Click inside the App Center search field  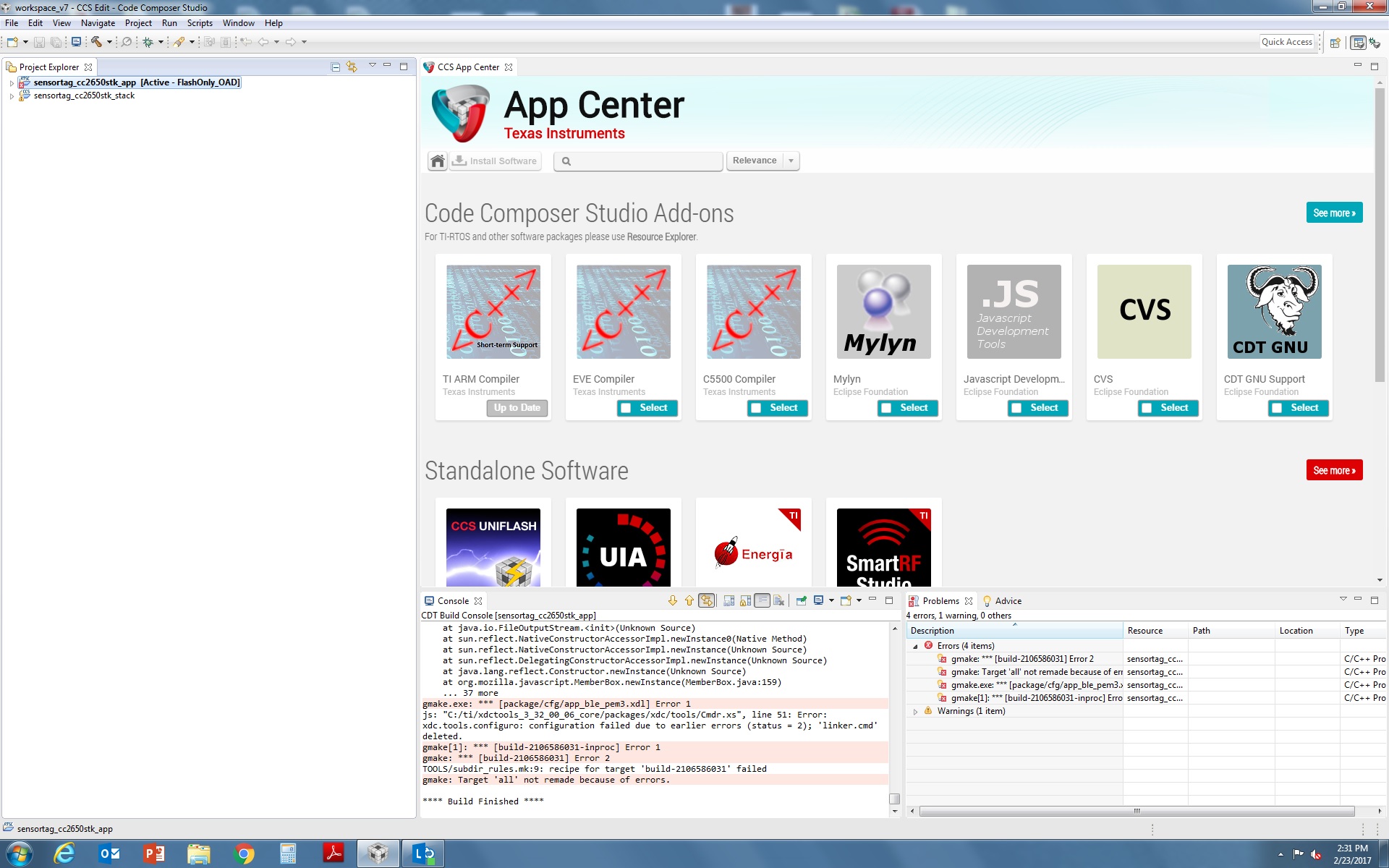(x=644, y=161)
